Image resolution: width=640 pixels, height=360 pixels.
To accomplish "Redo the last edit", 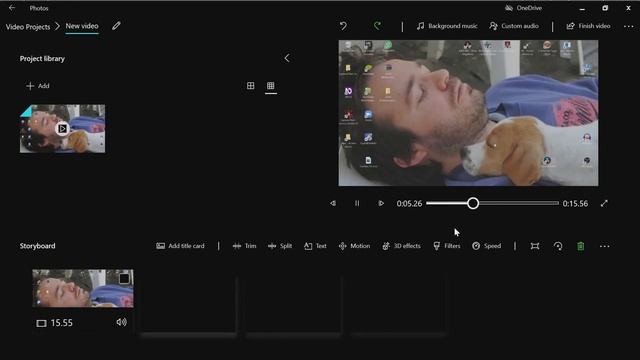I will 378,26.
